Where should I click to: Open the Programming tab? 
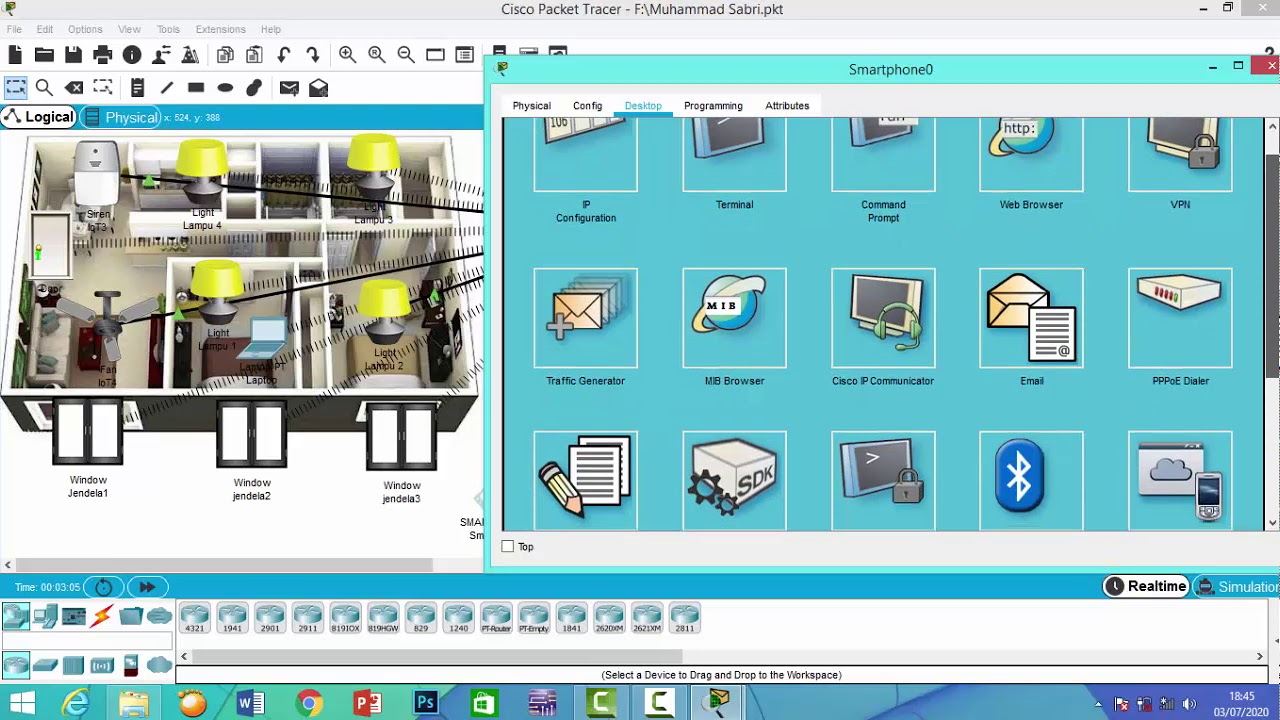pos(713,106)
